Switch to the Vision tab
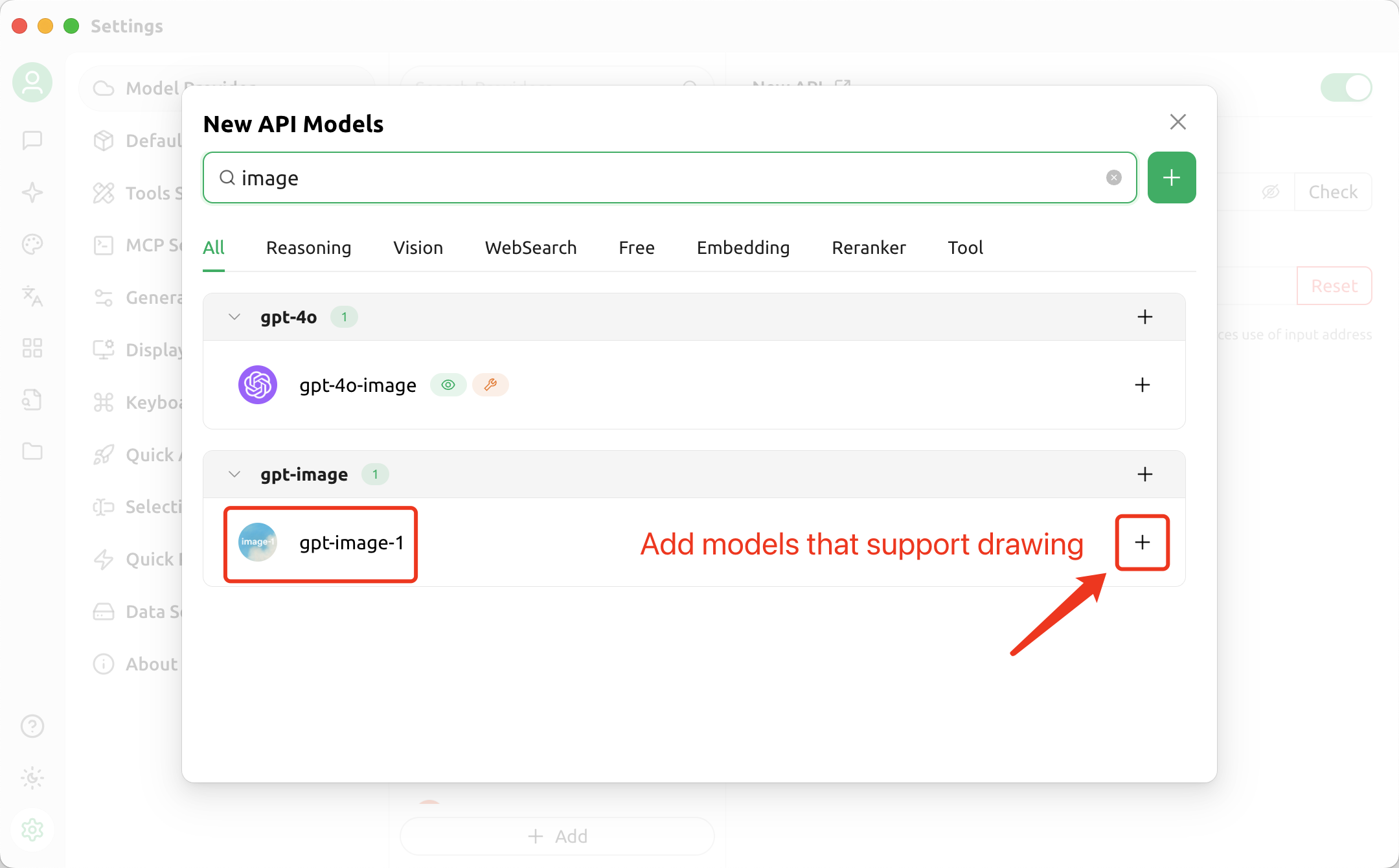 tap(418, 247)
